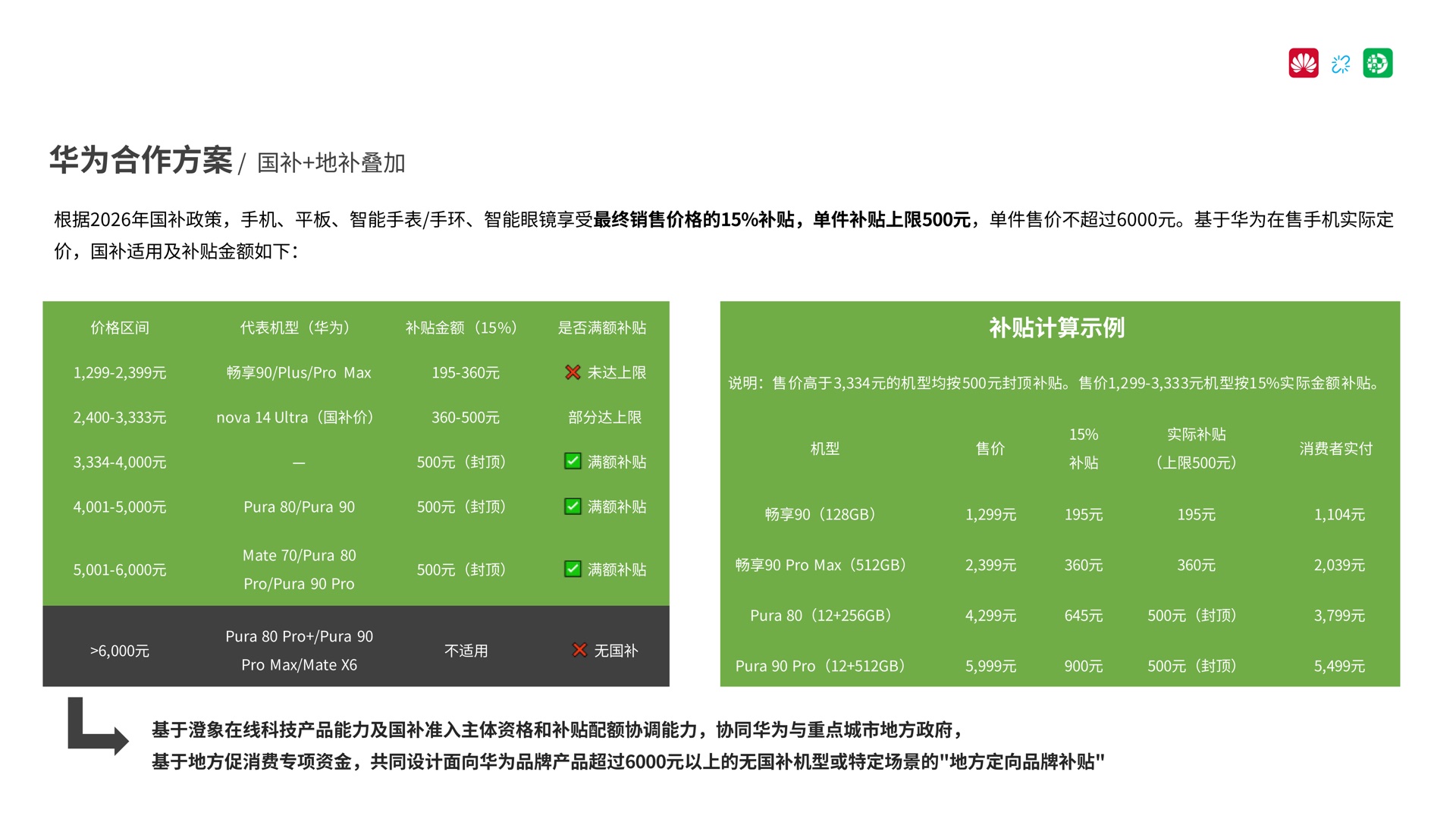Click the red X beside 无国补

[579, 650]
